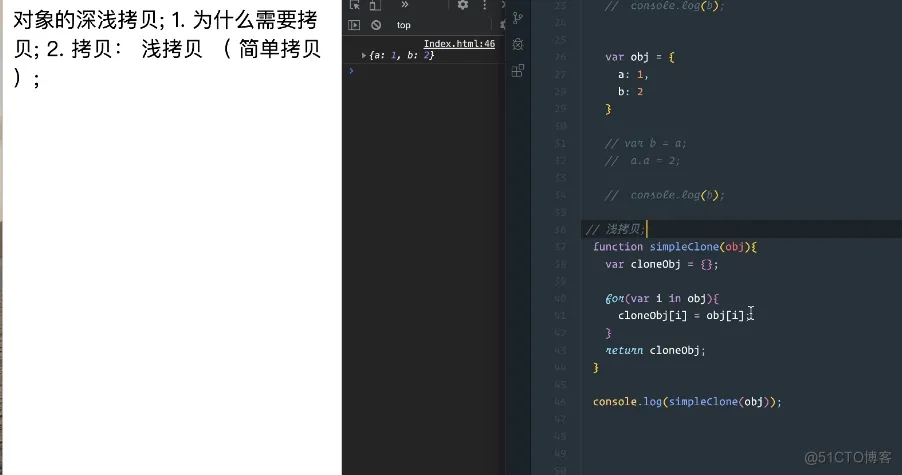The image size is (902, 475).
Task: Click the 'for(var i in obj){' line
Action: (x=662, y=298)
